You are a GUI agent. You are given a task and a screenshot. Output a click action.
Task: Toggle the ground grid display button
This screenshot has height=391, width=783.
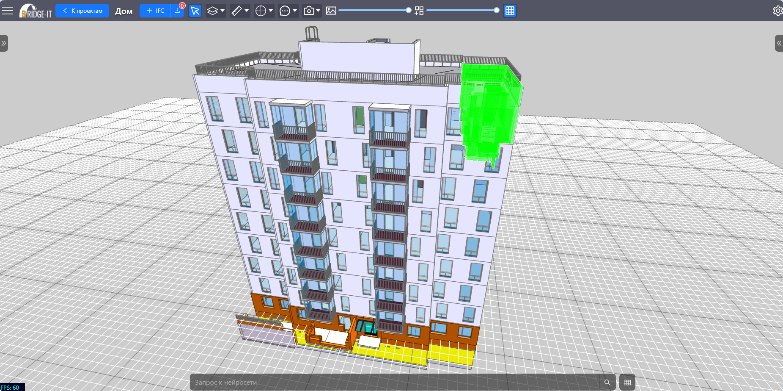click(x=510, y=10)
